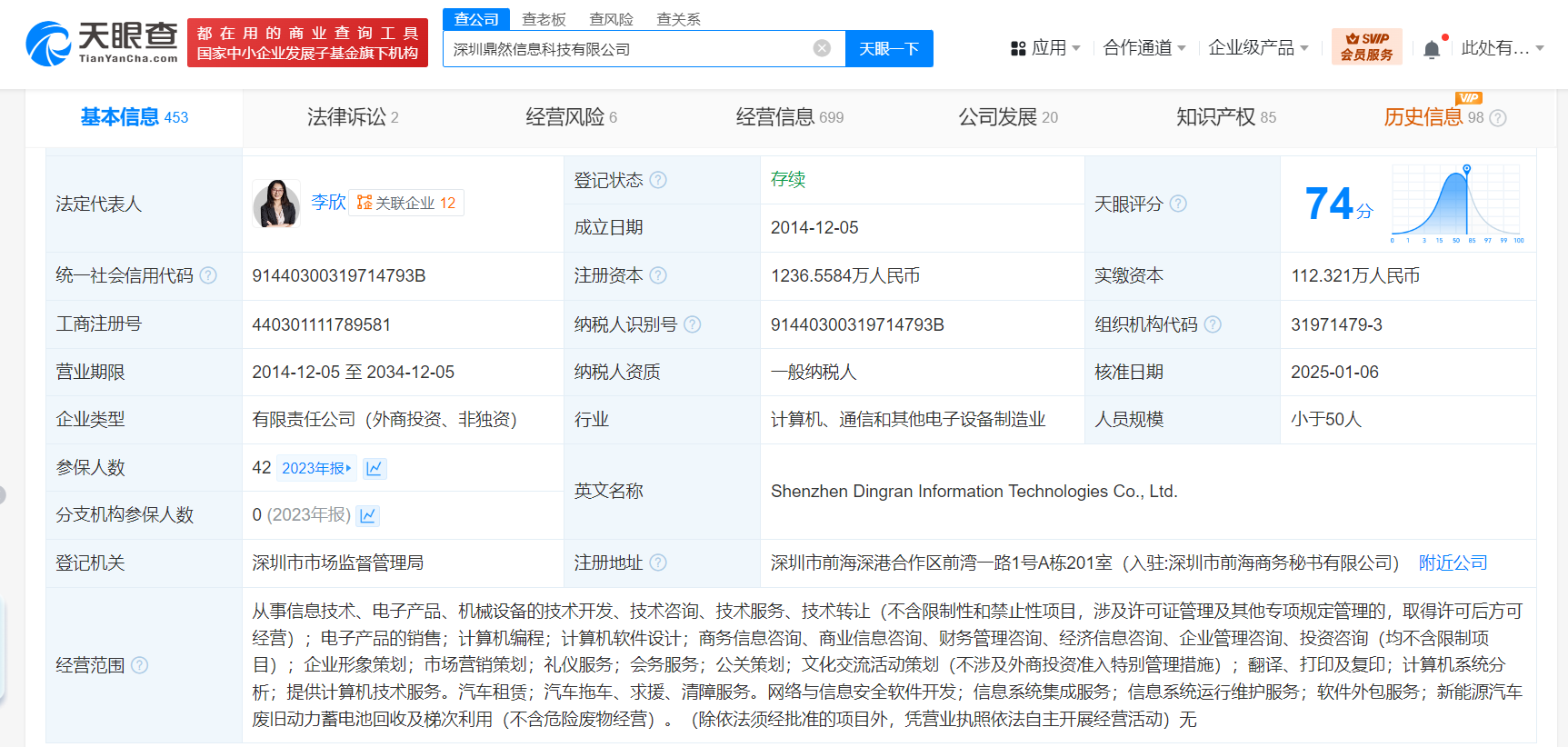
Task: Click the TianYanCha logo
Action: (x=102, y=43)
